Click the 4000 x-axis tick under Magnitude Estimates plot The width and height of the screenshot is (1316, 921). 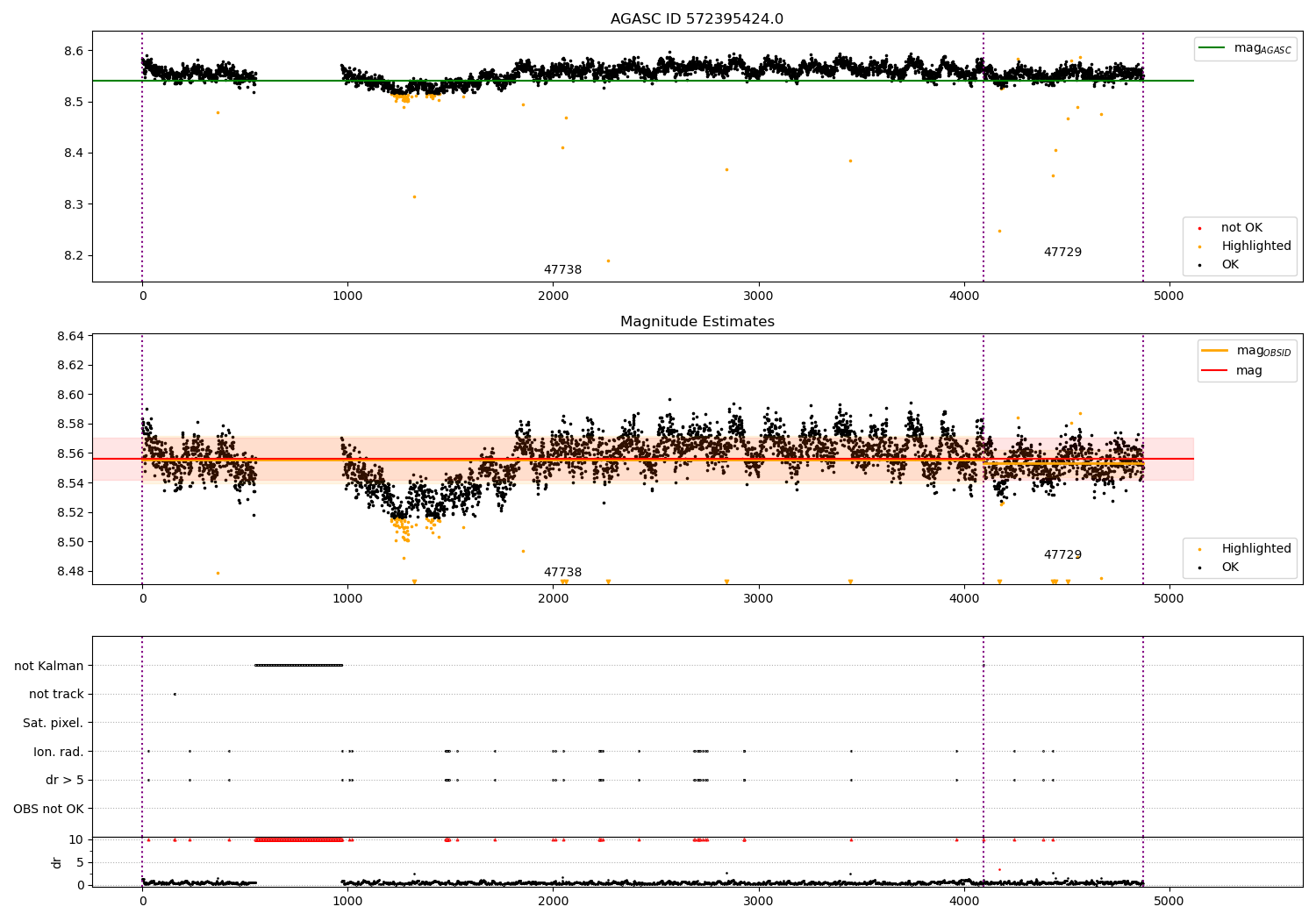click(963, 599)
